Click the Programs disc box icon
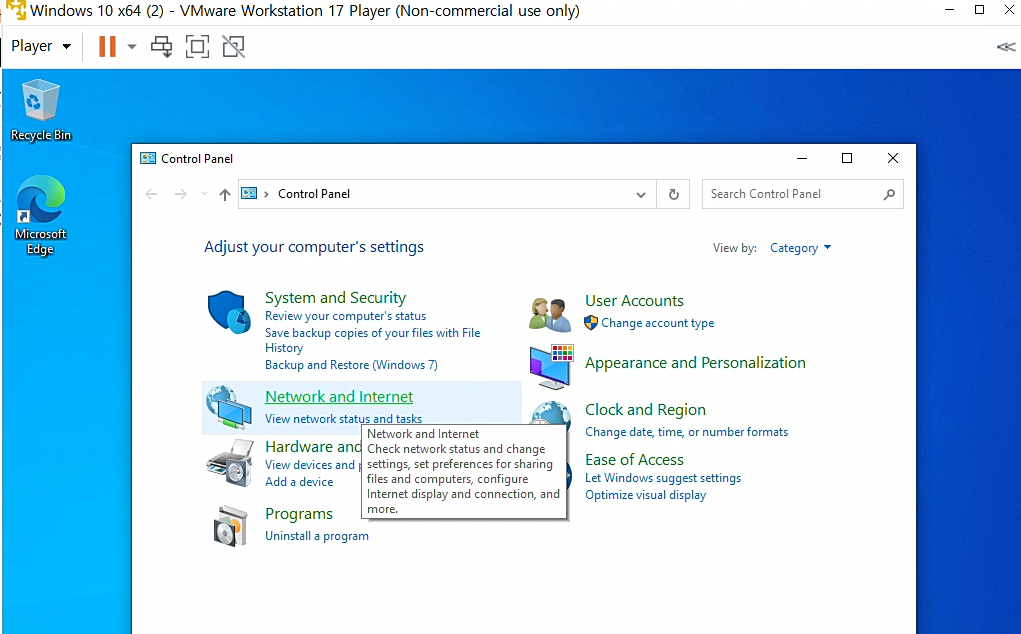1021x634 pixels. click(231, 526)
